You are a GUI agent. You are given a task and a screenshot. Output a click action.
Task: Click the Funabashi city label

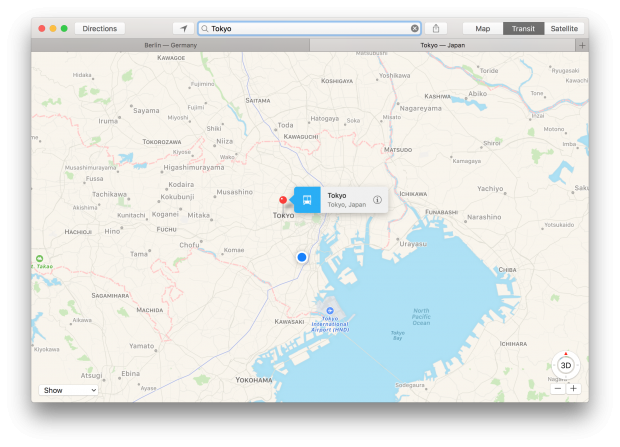(441, 212)
